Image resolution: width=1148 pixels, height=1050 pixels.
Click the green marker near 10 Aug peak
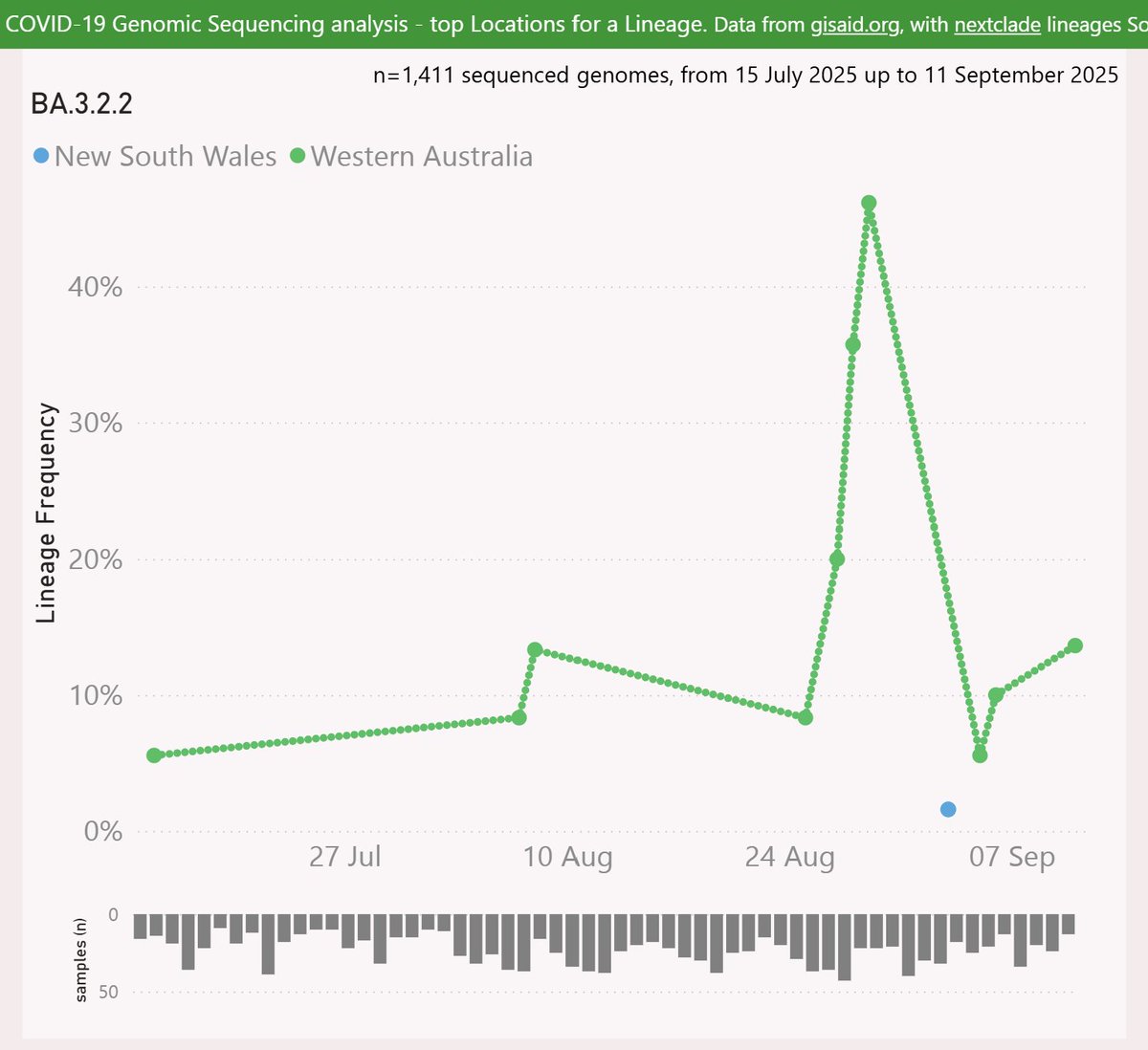pos(535,648)
